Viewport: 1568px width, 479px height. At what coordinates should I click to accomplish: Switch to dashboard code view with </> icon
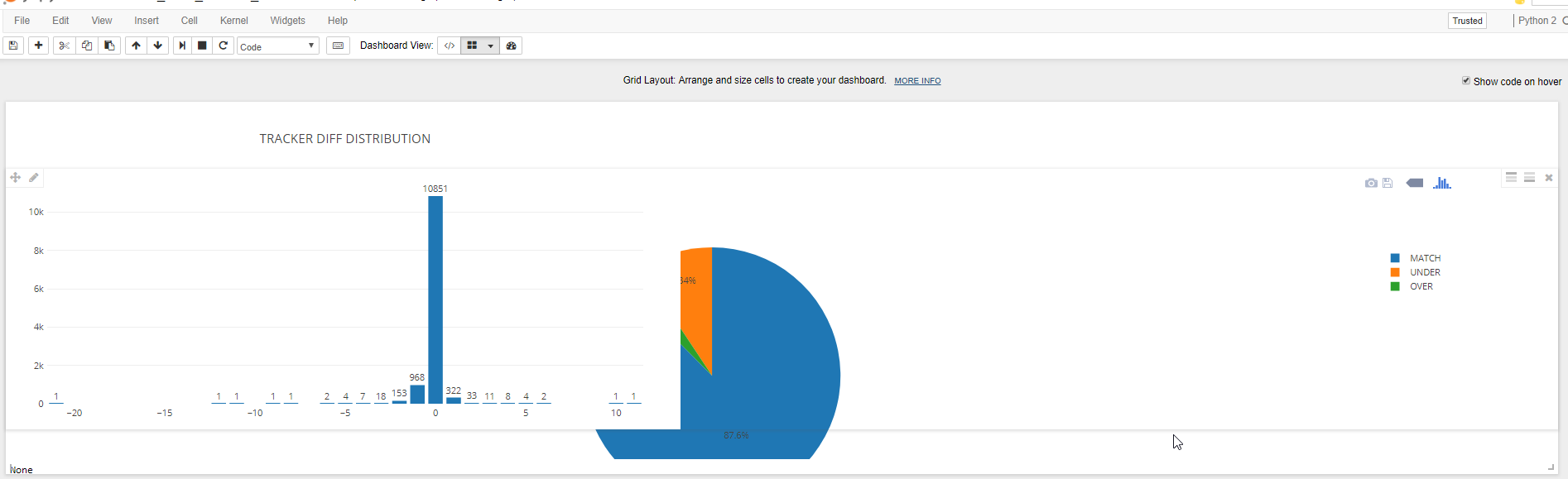(449, 46)
